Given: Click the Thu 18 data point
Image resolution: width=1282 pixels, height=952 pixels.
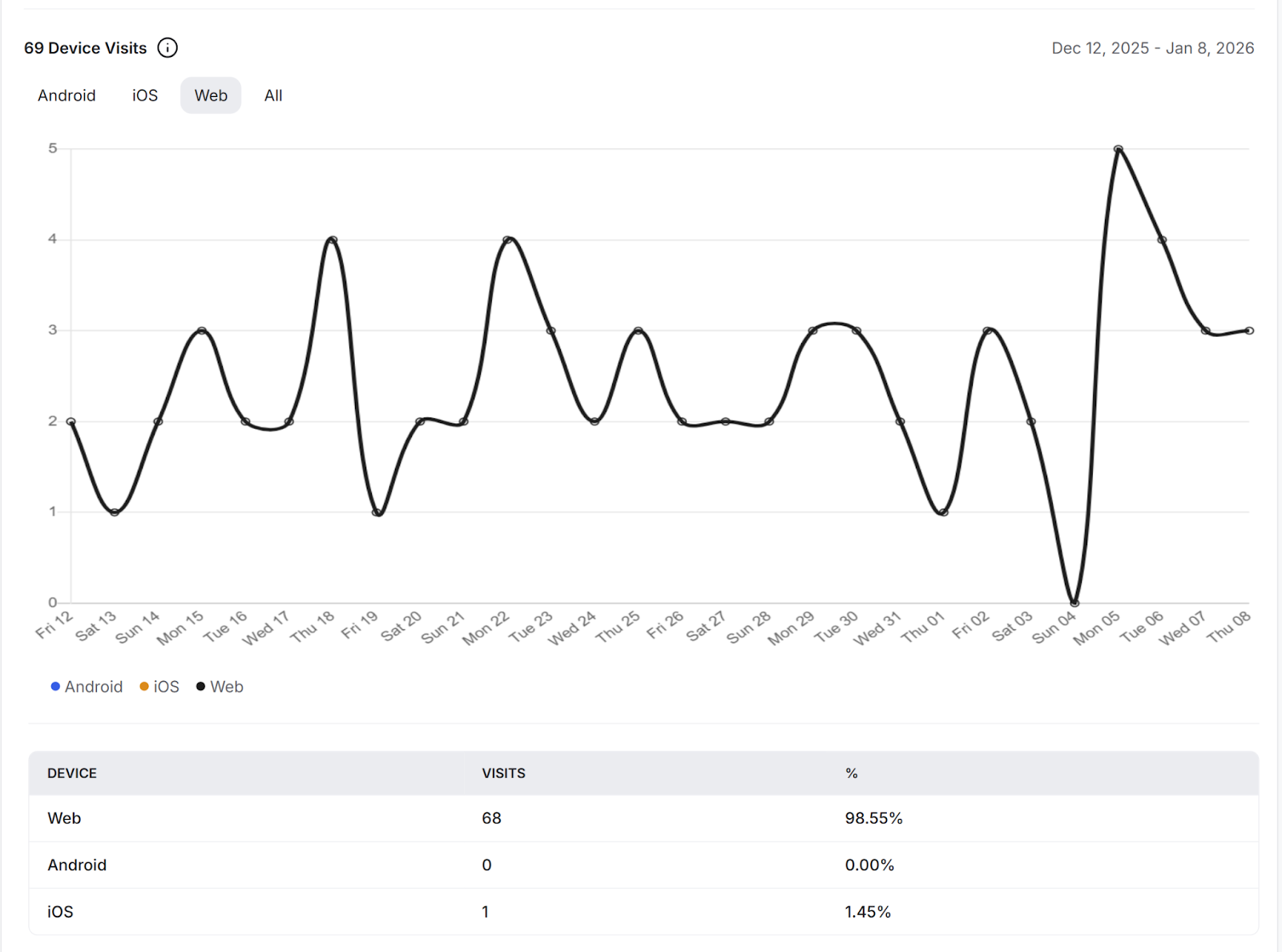Looking at the screenshot, I should pos(333,240).
